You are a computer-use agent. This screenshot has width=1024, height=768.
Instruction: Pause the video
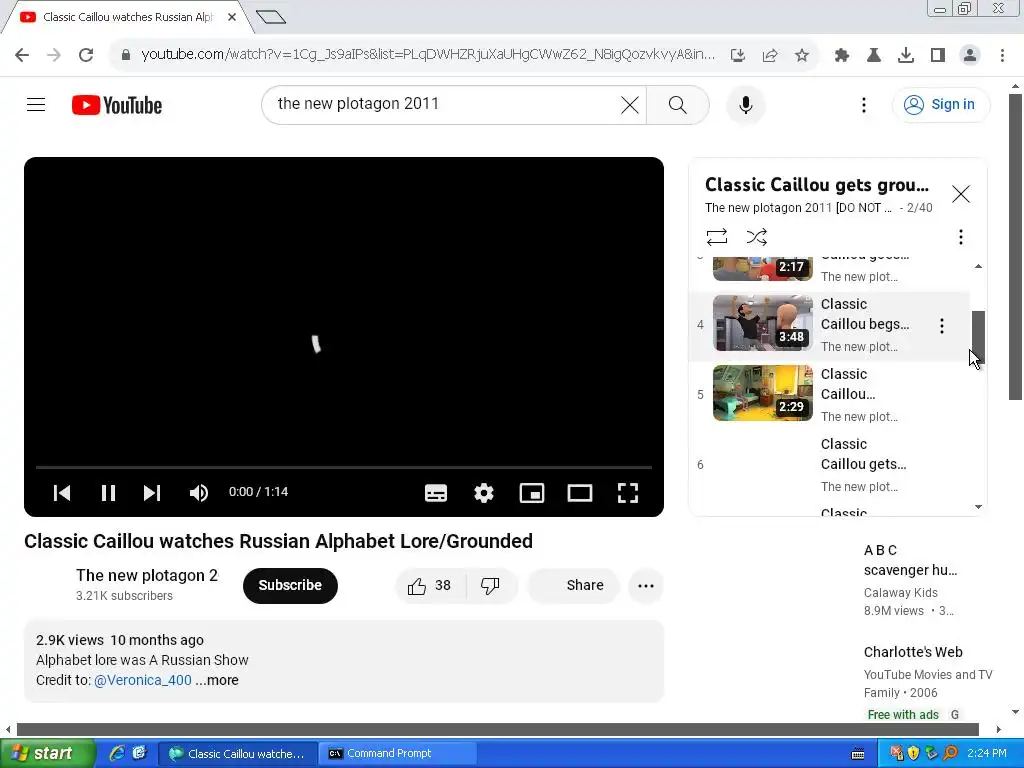(x=108, y=493)
